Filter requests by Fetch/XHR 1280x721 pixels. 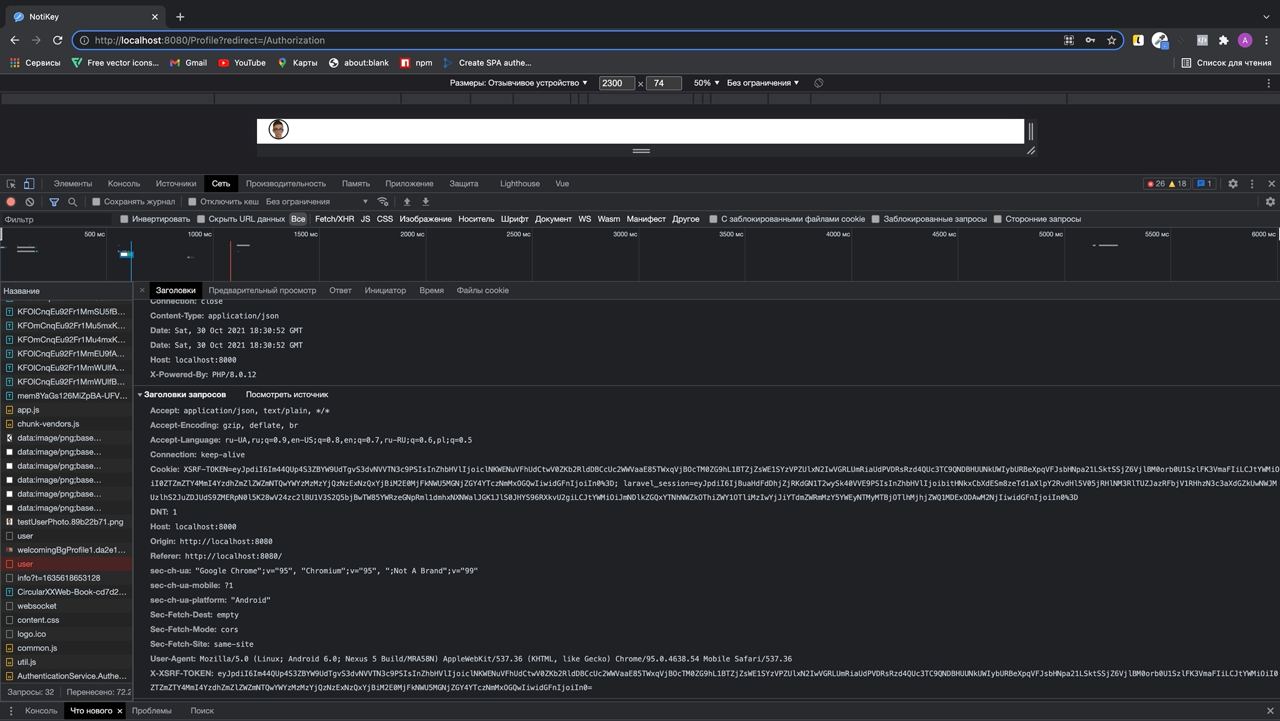334,219
